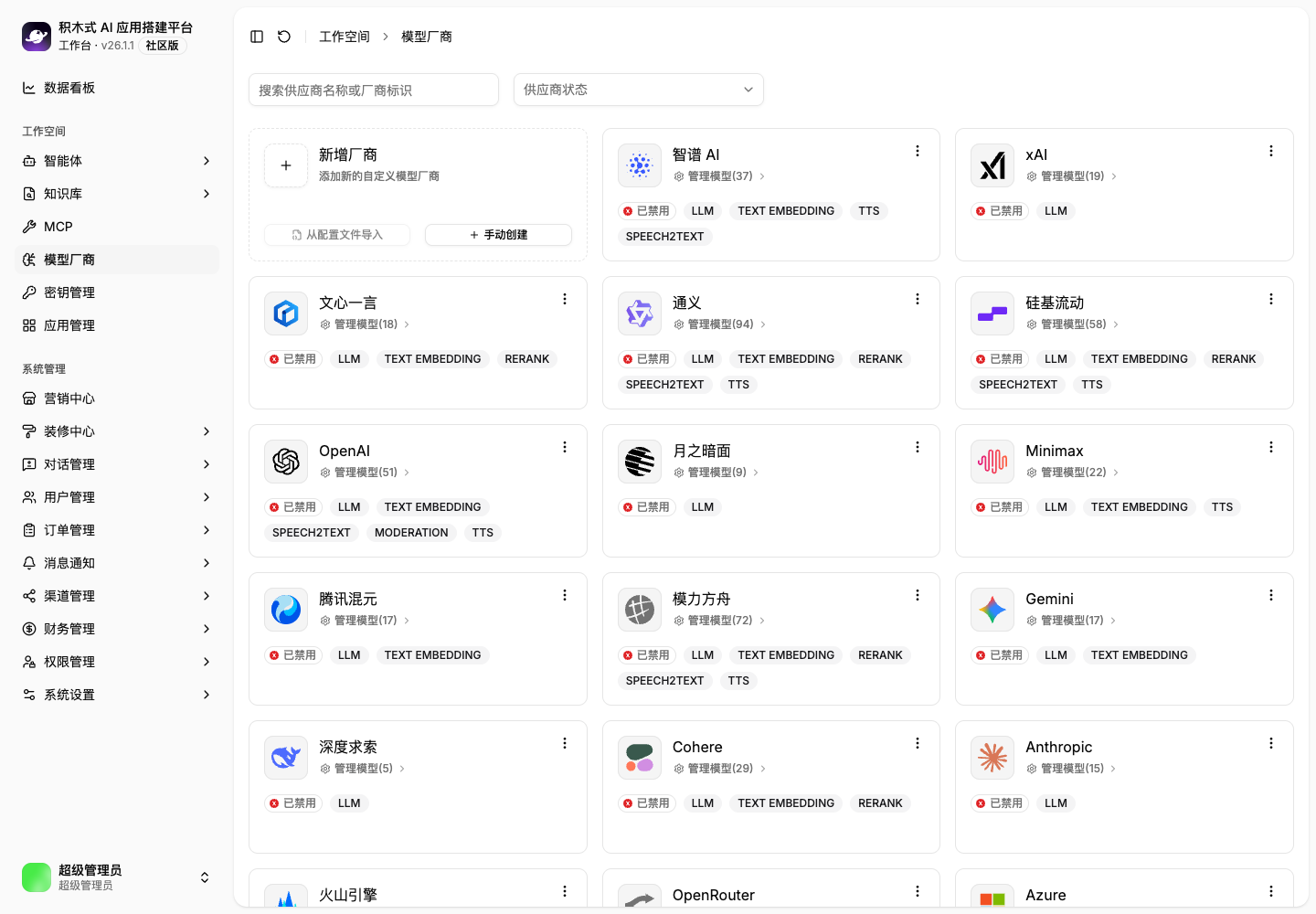Open more options for 通义
This screenshot has height=914, width=1316.
click(x=918, y=299)
